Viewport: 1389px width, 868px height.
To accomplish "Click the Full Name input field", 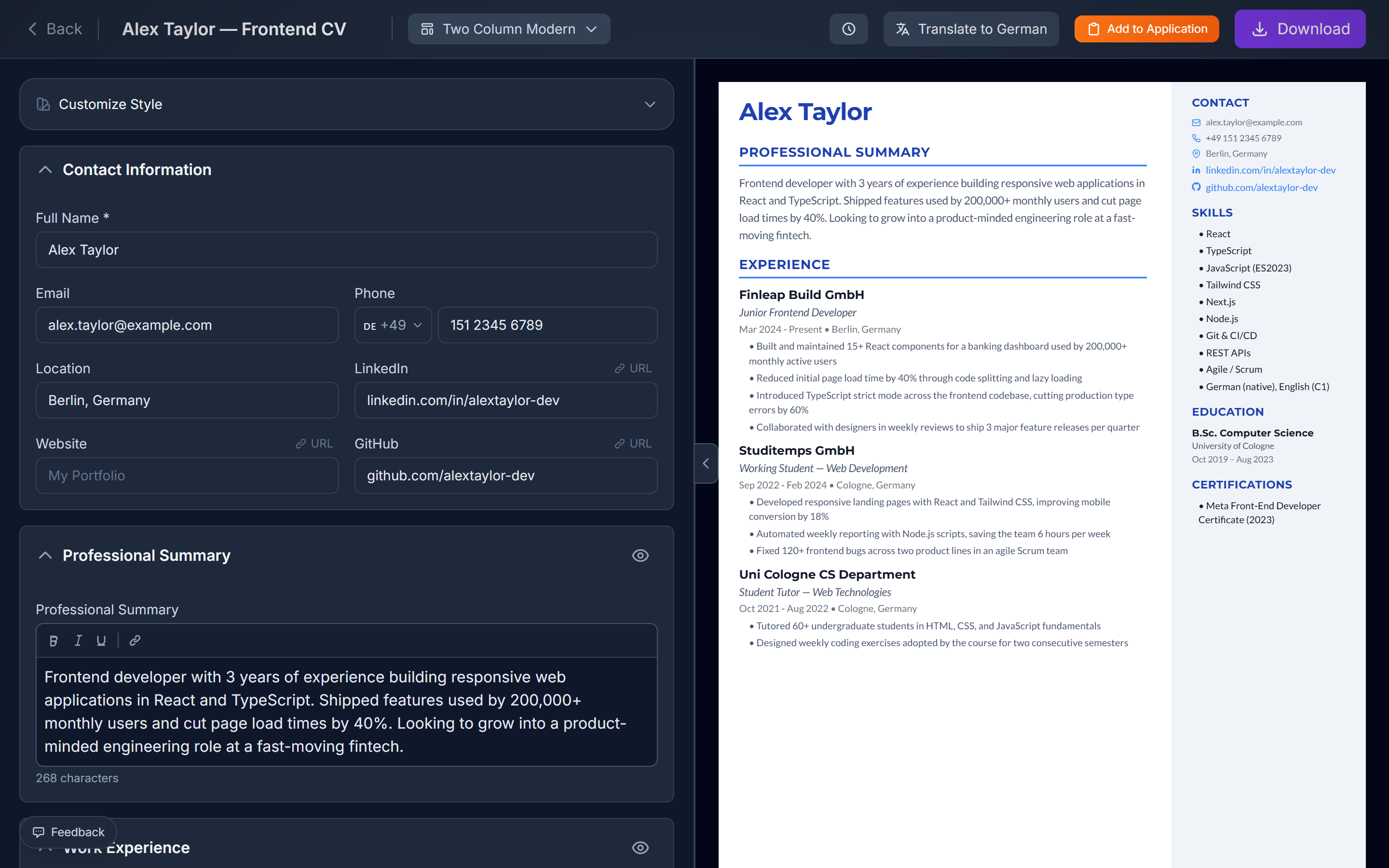I will (346, 250).
